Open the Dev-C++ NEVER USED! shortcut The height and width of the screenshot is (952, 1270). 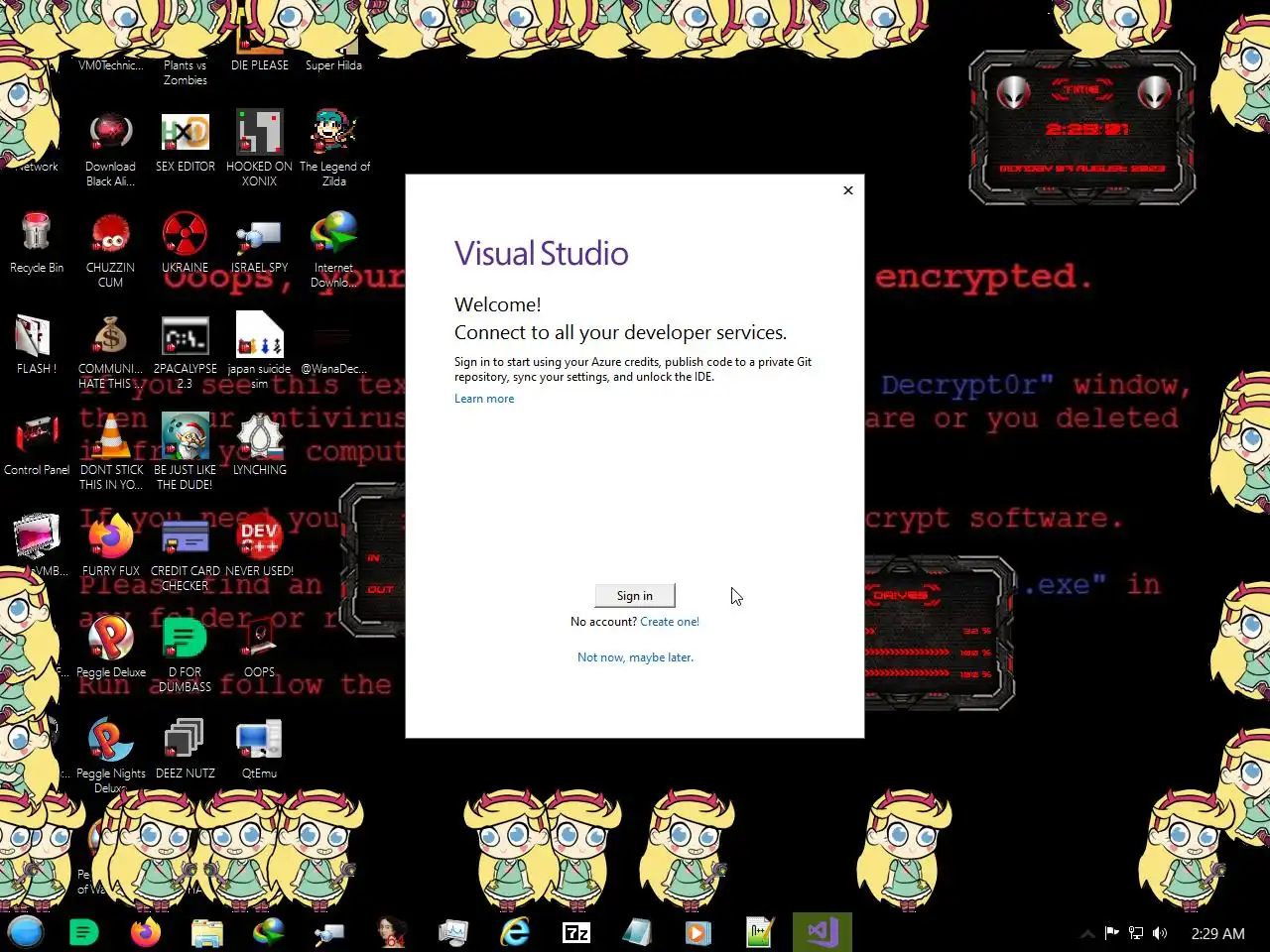[259, 546]
